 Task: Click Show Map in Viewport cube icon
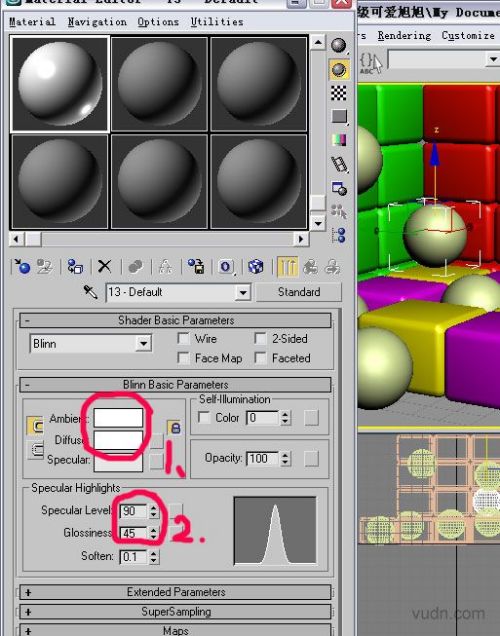pyautogui.click(x=255, y=266)
